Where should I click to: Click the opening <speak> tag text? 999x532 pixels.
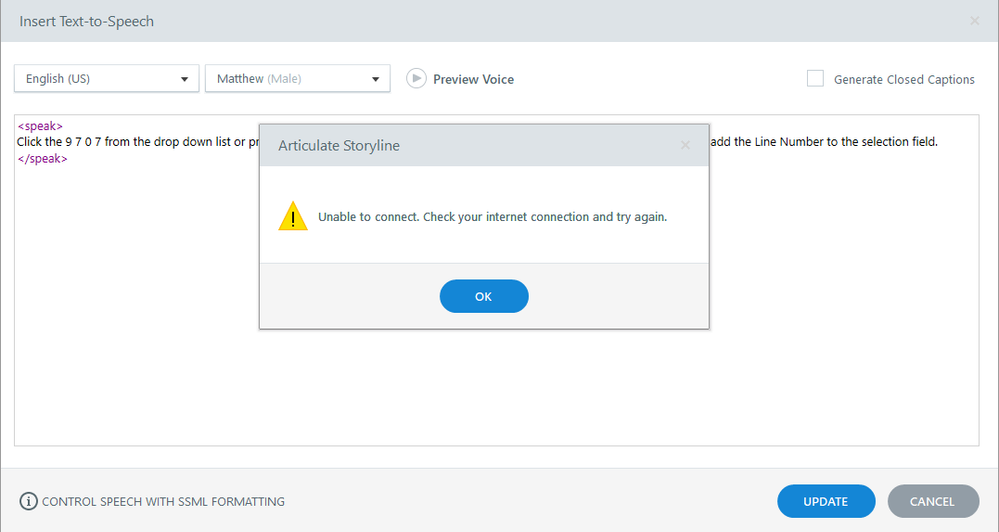[x=40, y=126]
